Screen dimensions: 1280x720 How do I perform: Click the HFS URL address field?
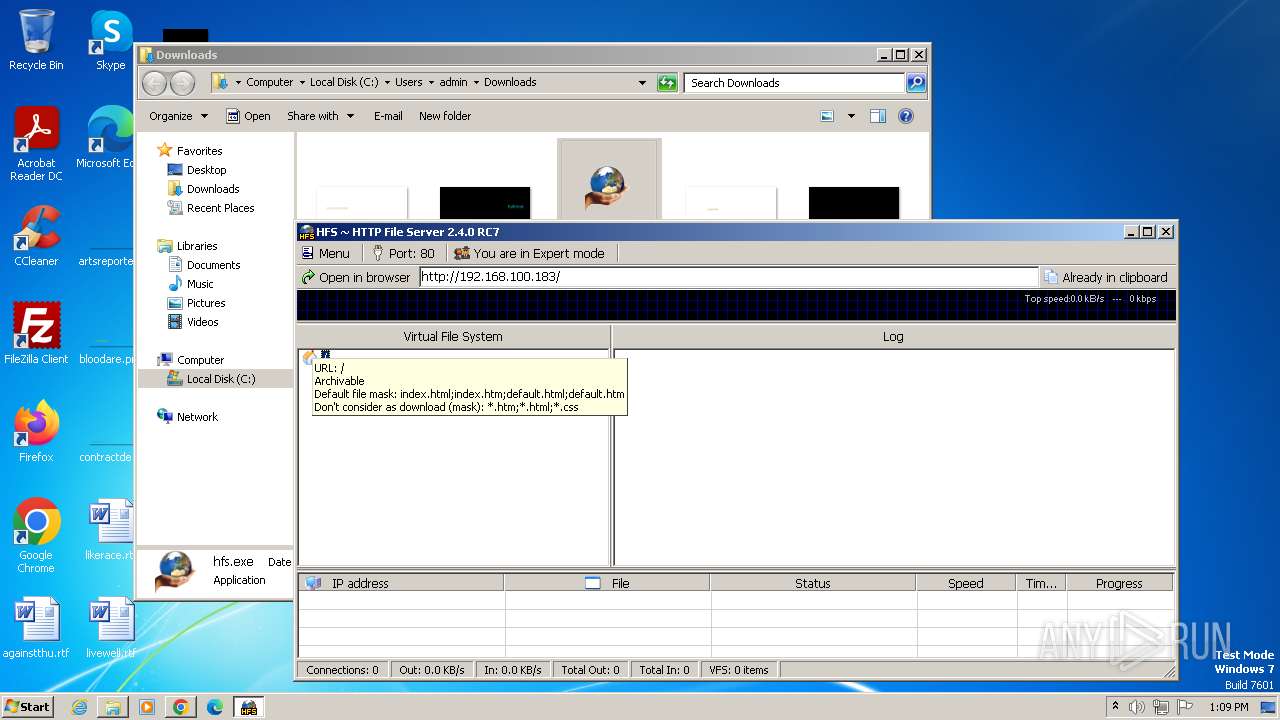pyautogui.click(x=728, y=277)
